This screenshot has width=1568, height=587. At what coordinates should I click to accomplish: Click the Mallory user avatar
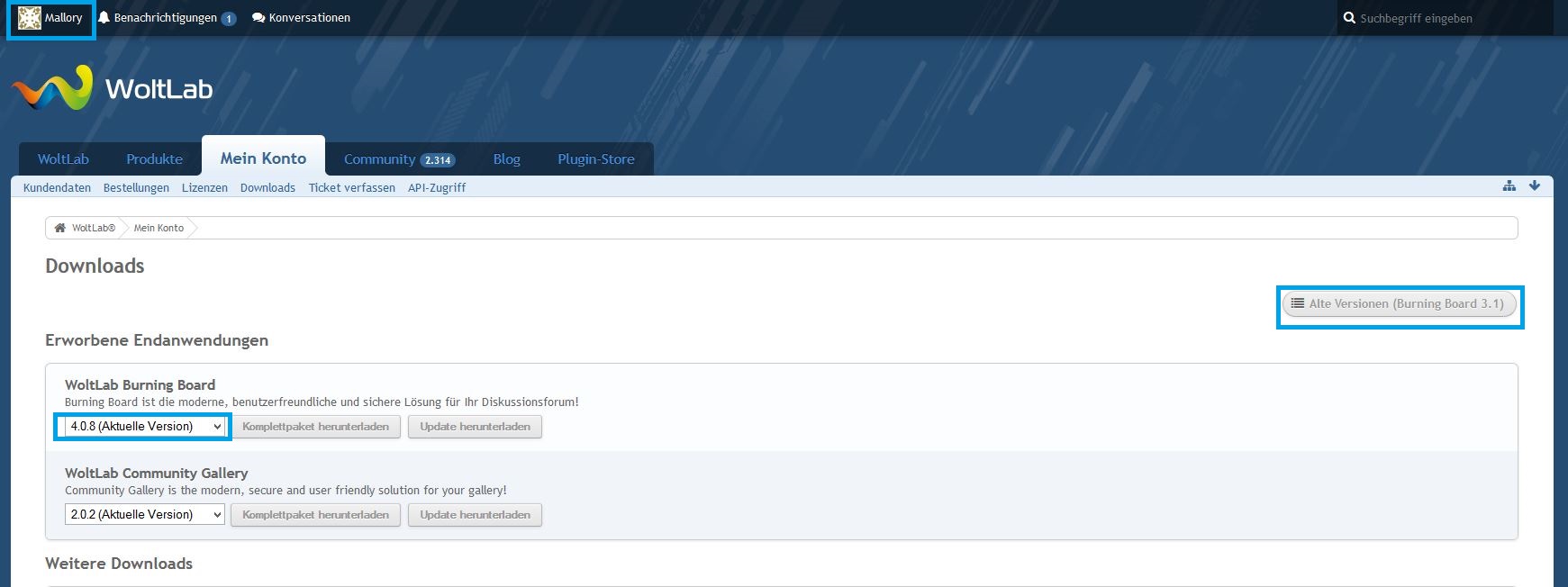click(x=30, y=18)
